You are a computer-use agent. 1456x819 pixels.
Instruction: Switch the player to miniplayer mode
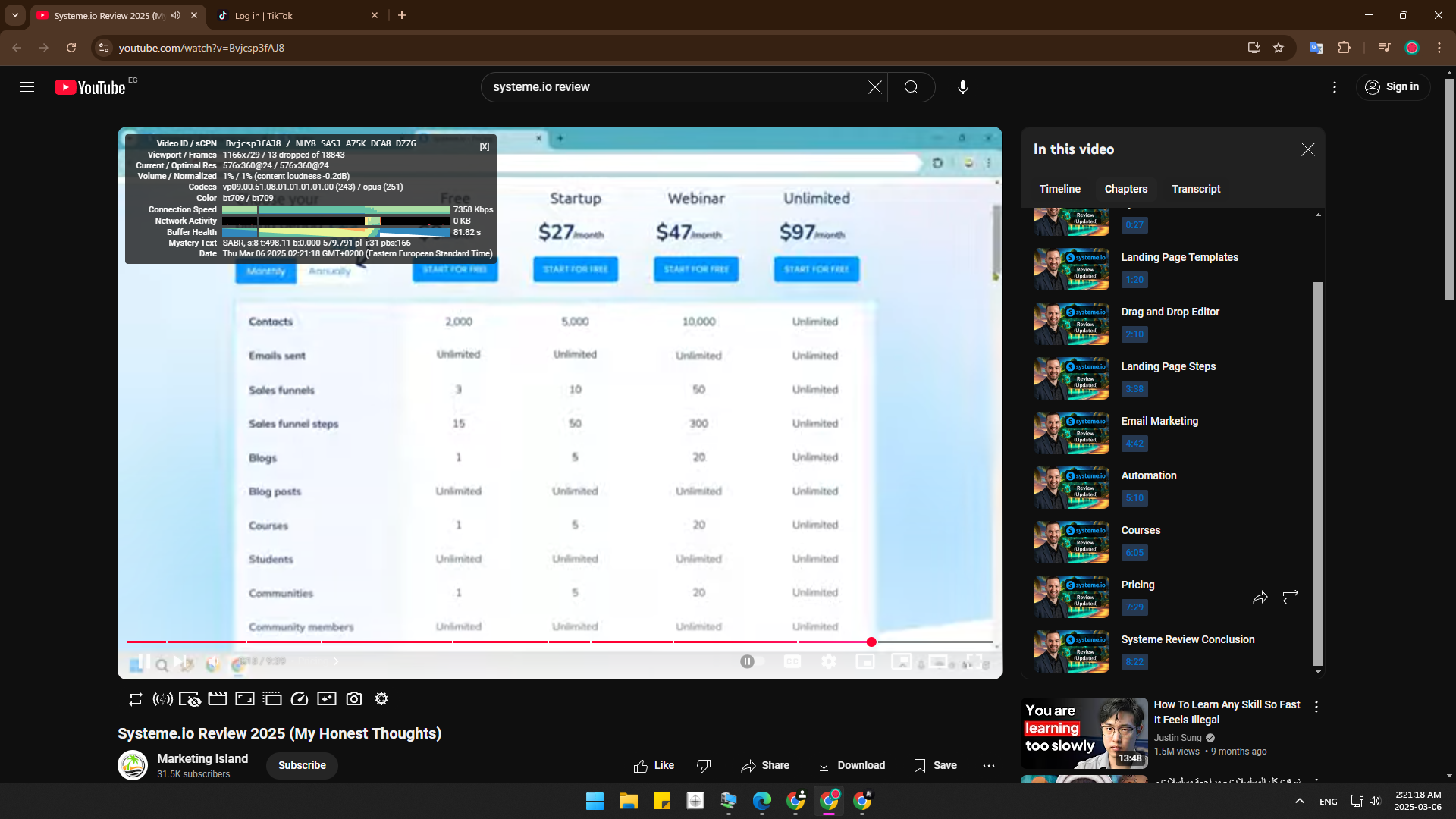(865, 662)
